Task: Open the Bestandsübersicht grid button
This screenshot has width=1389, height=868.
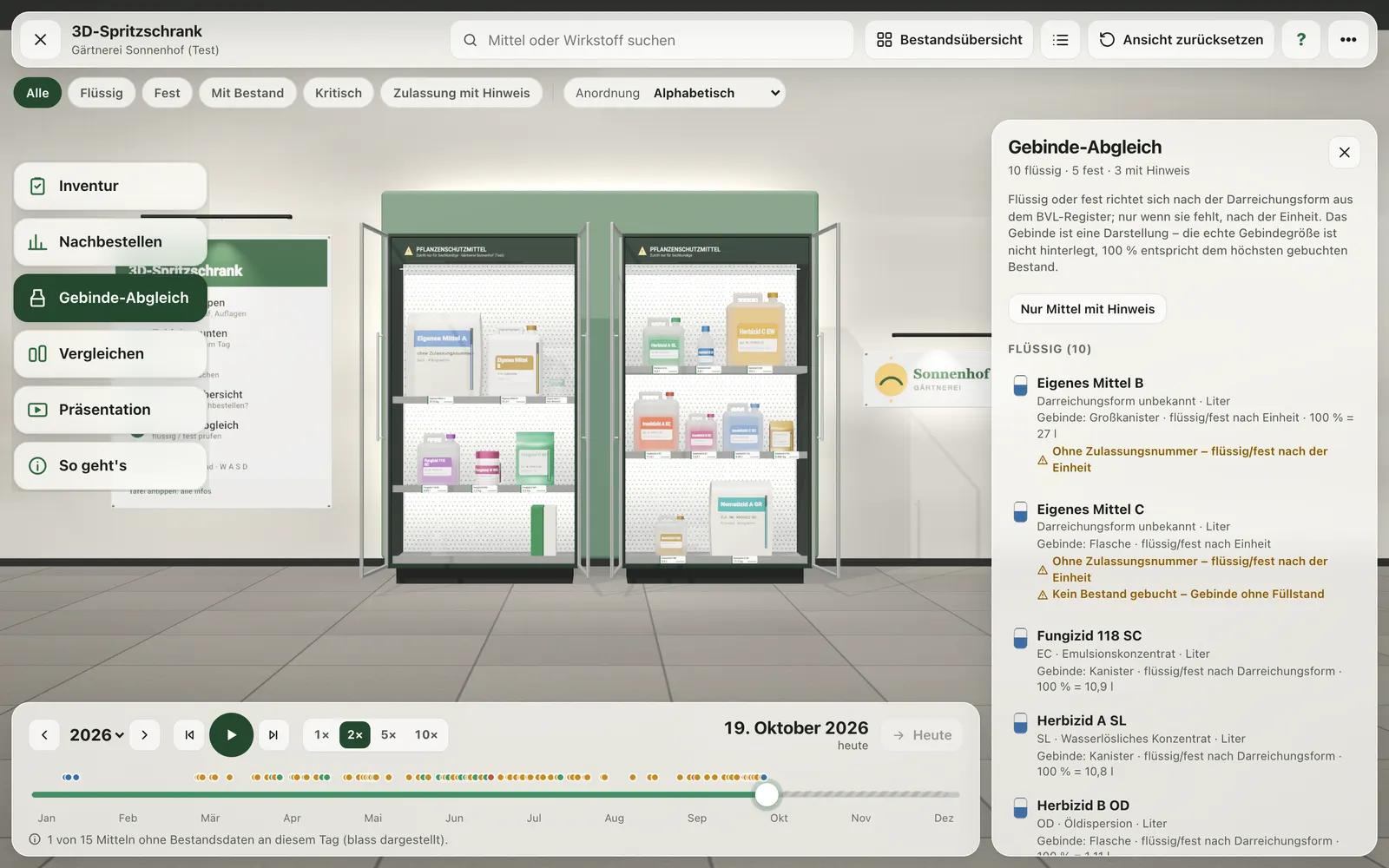Action: (x=949, y=40)
